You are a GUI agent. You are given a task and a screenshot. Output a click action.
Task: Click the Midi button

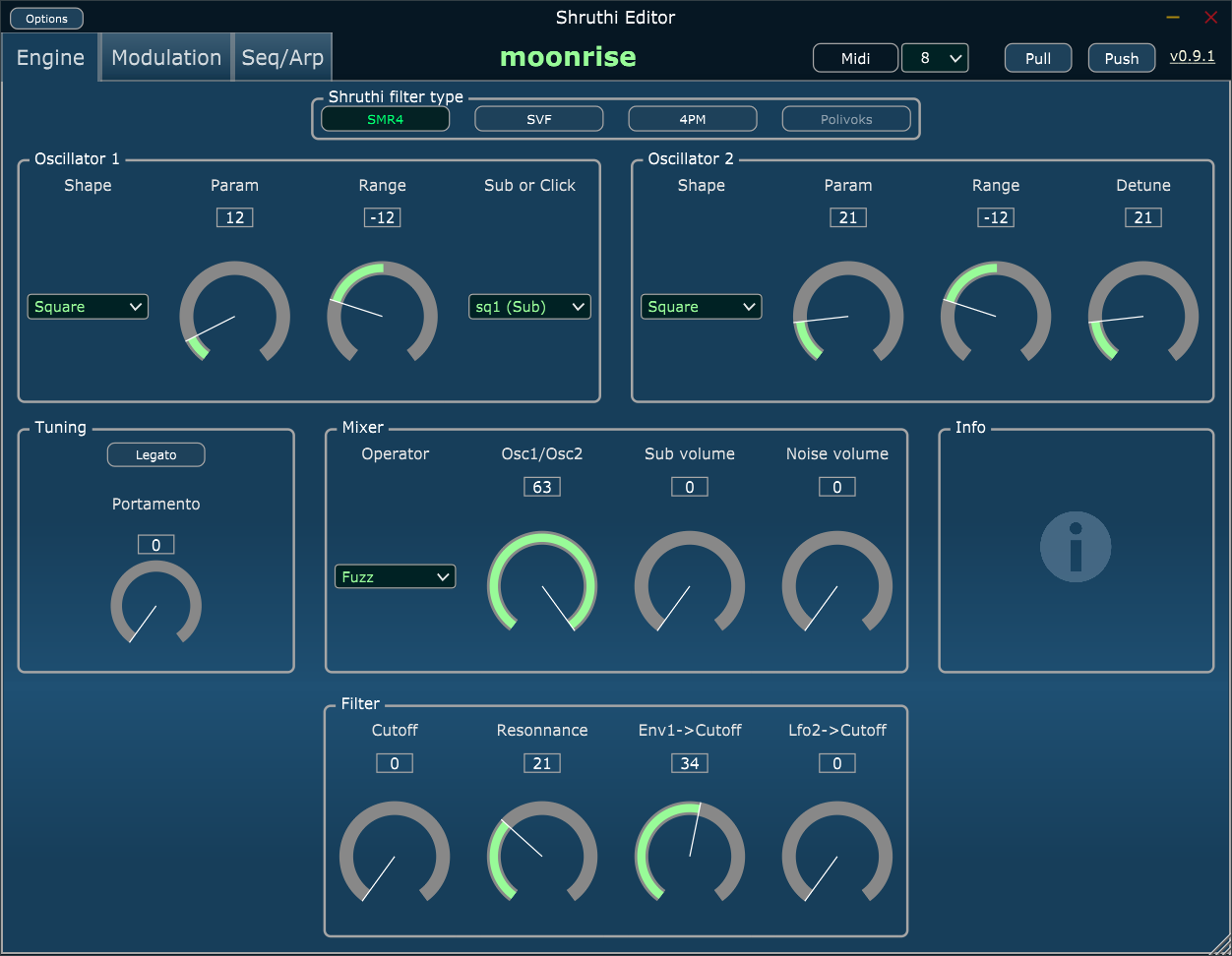[x=856, y=58]
